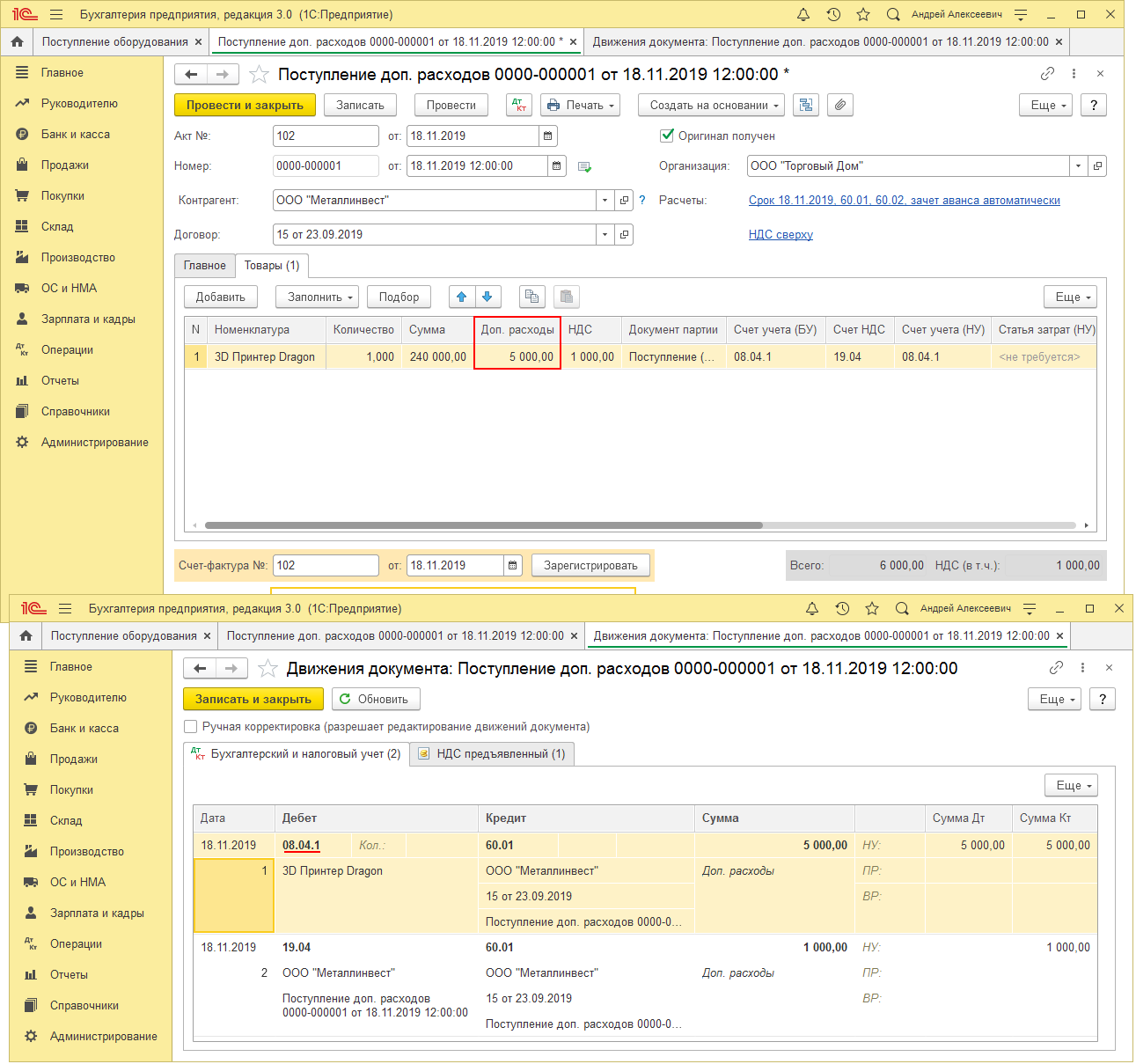This screenshot has width=1136, height=1064.
Task: Toggle Оригинал получен checkbox
Action: pos(667,136)
